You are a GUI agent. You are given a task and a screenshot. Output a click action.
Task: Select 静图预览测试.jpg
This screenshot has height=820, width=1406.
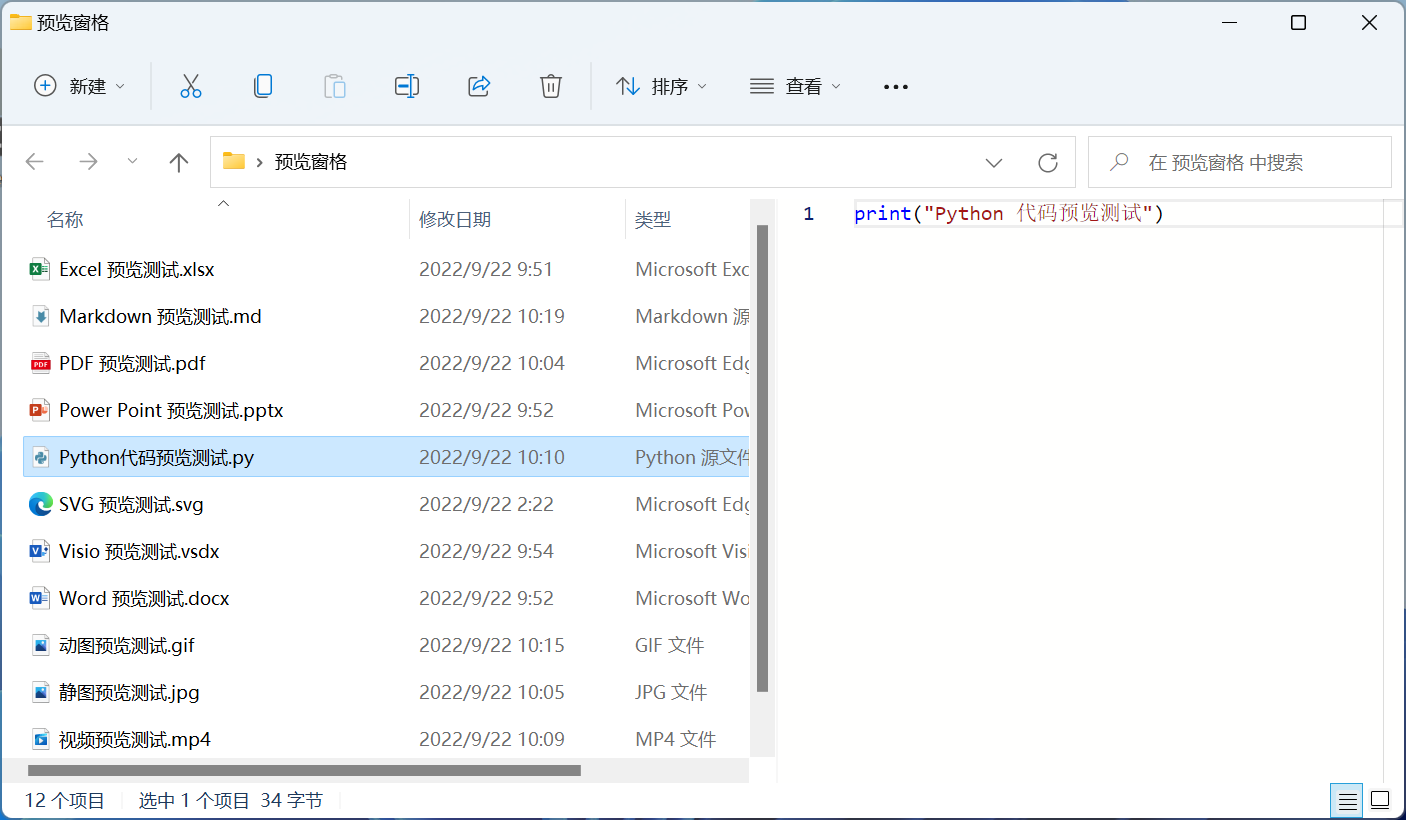[x=129, y=692]
